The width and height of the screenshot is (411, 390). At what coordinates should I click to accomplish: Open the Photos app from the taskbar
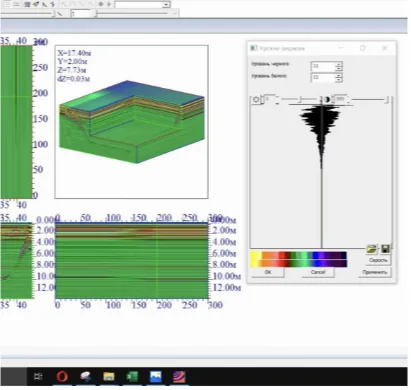point(155,377)
